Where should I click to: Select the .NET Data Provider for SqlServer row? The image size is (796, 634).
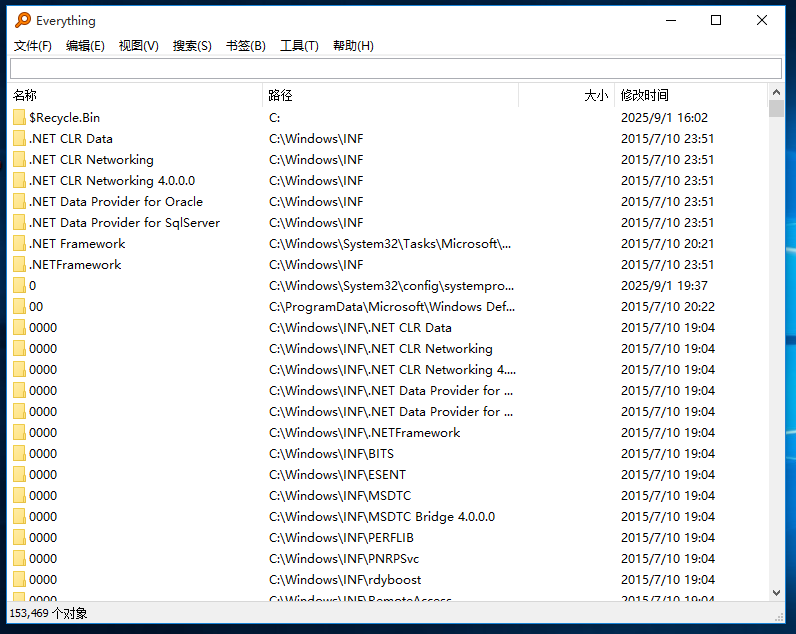pyautogui.click(x=125, y=223)
